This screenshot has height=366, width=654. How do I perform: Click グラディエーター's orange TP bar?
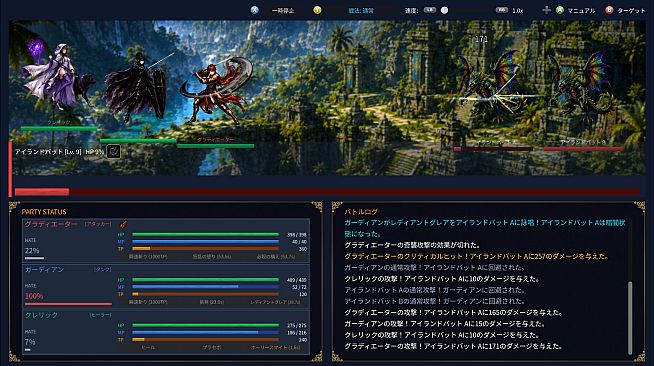coord(205,248)
